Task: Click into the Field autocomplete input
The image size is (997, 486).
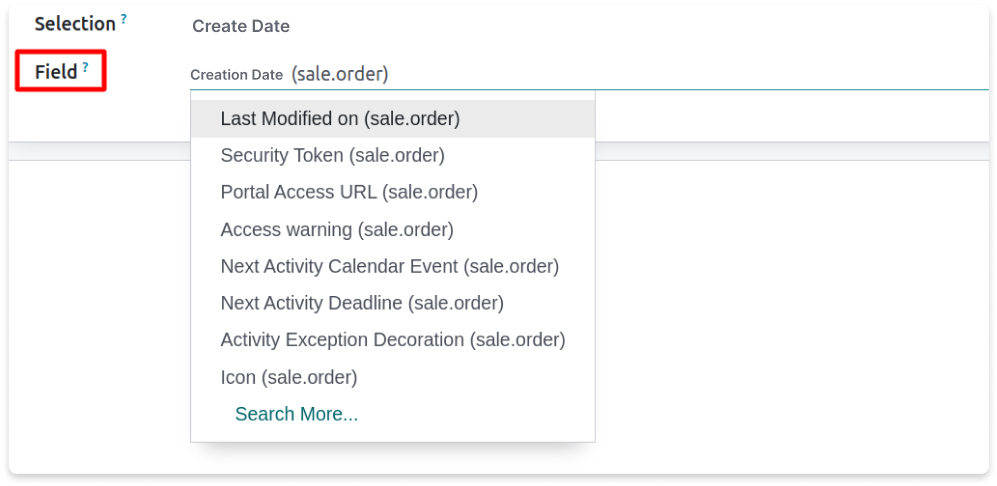Action: point(589,74)
